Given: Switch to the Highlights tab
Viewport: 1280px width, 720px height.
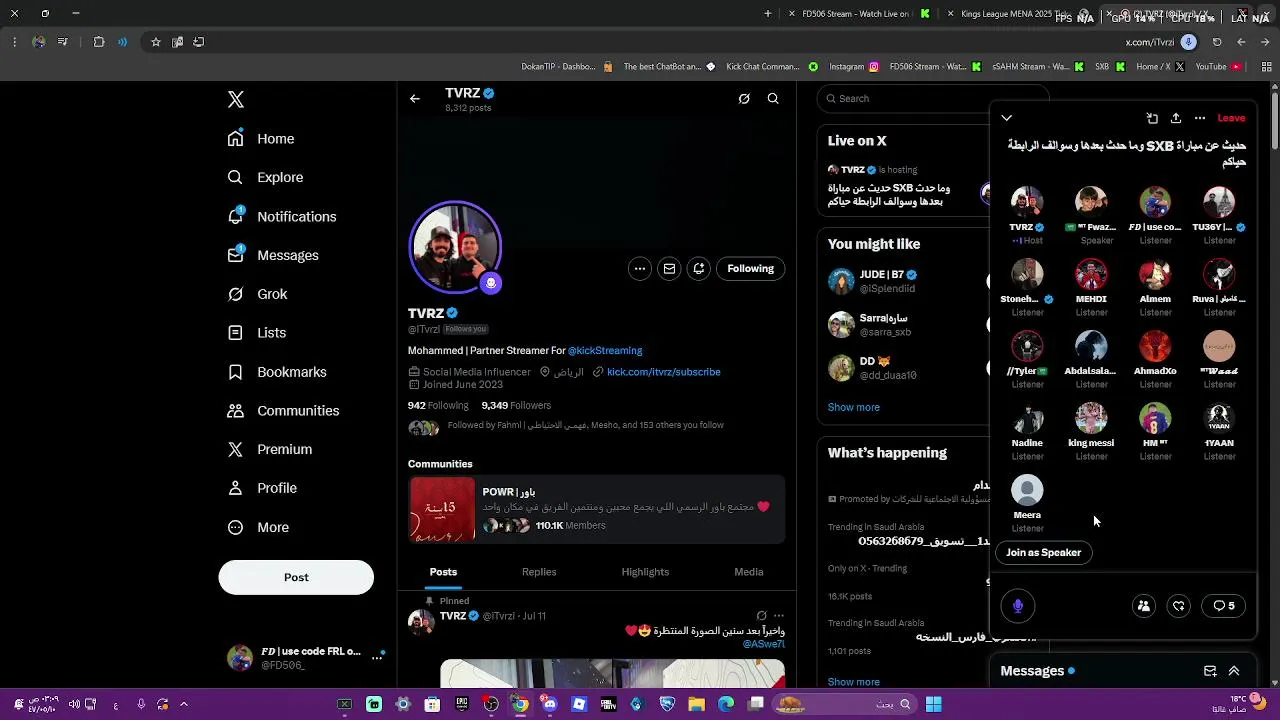Looking at the screenshot, I should [x=645, y=572].
